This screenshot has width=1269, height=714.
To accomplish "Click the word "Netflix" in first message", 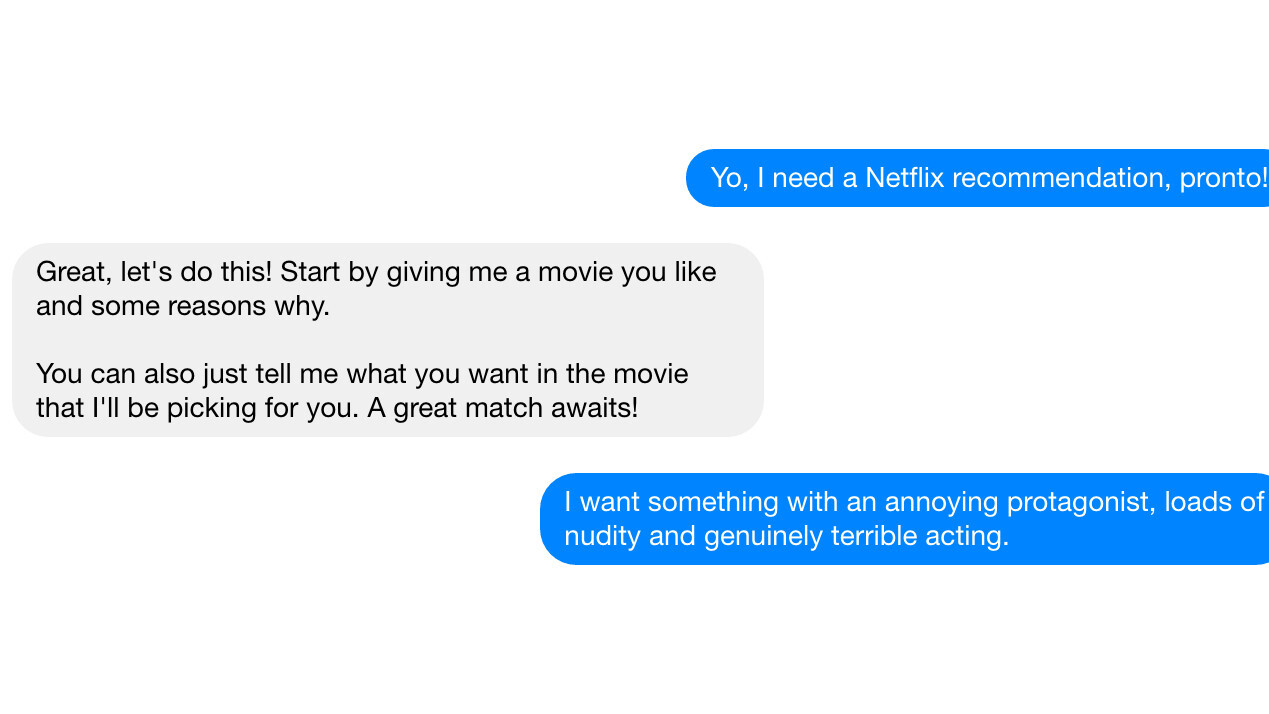I will pyautogui.click(x=905, y=178).
